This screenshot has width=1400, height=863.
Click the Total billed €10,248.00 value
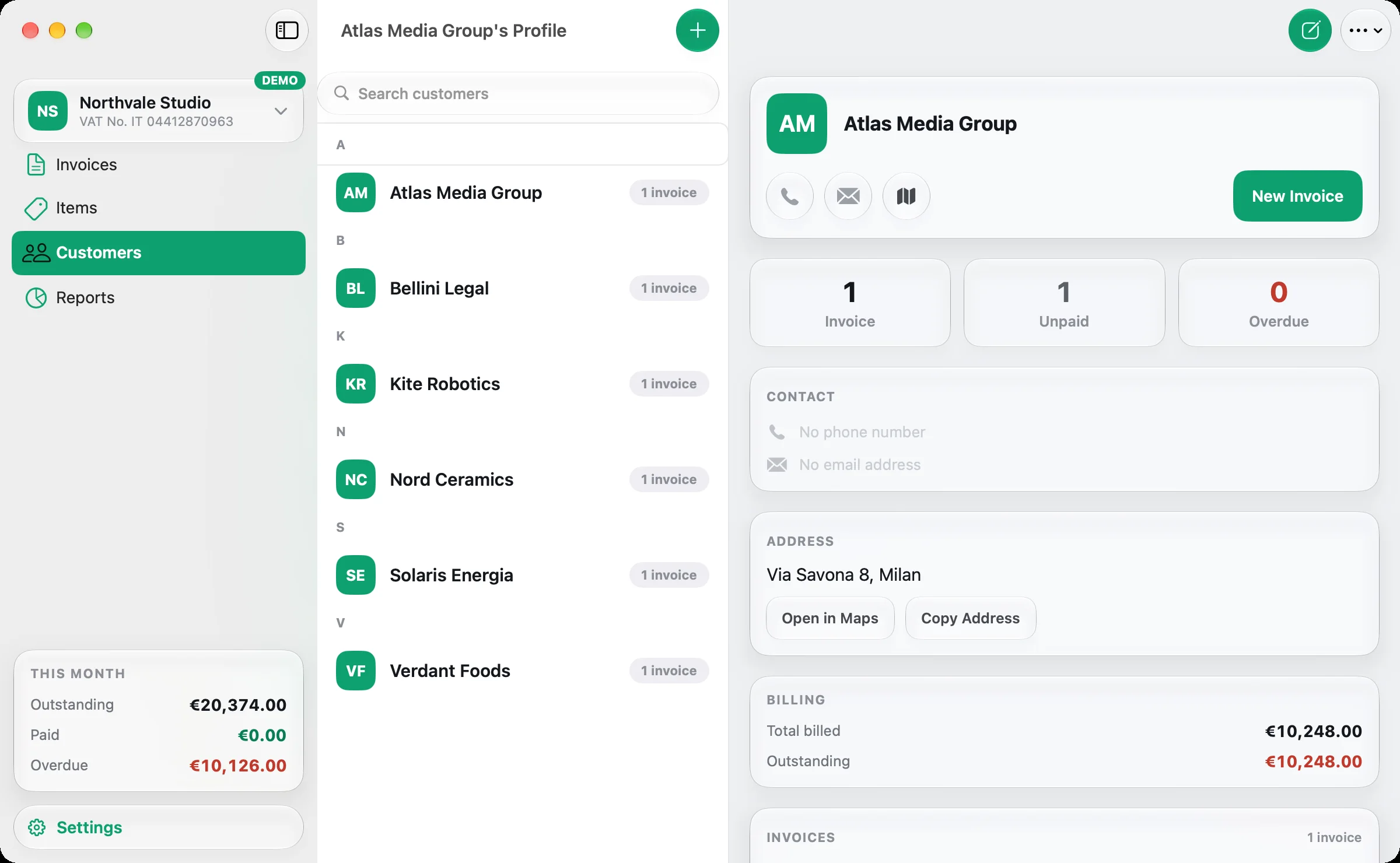[1314, 731]
